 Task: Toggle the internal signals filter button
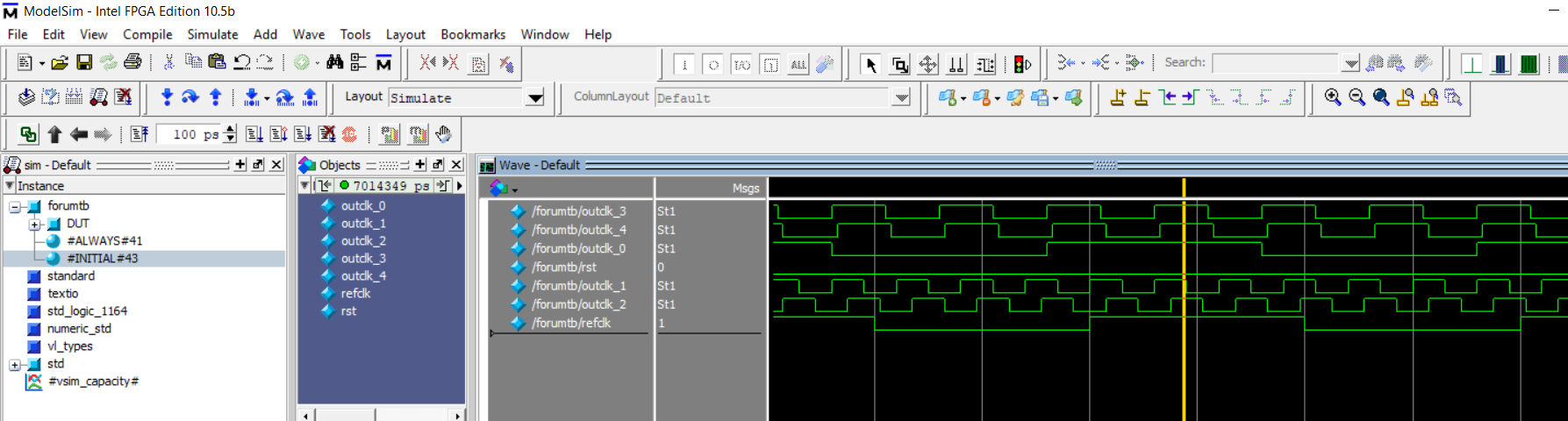coord(770,64)
